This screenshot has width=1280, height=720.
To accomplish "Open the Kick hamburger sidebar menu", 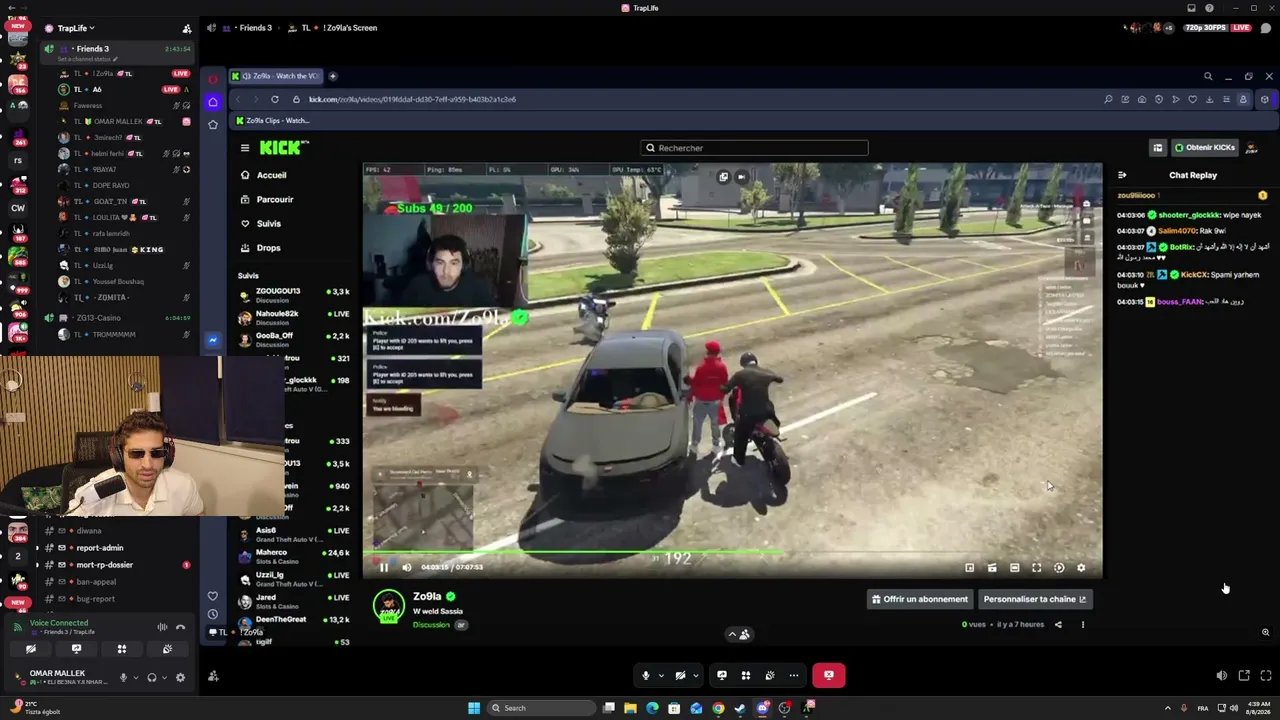I will tap(245, 148).
